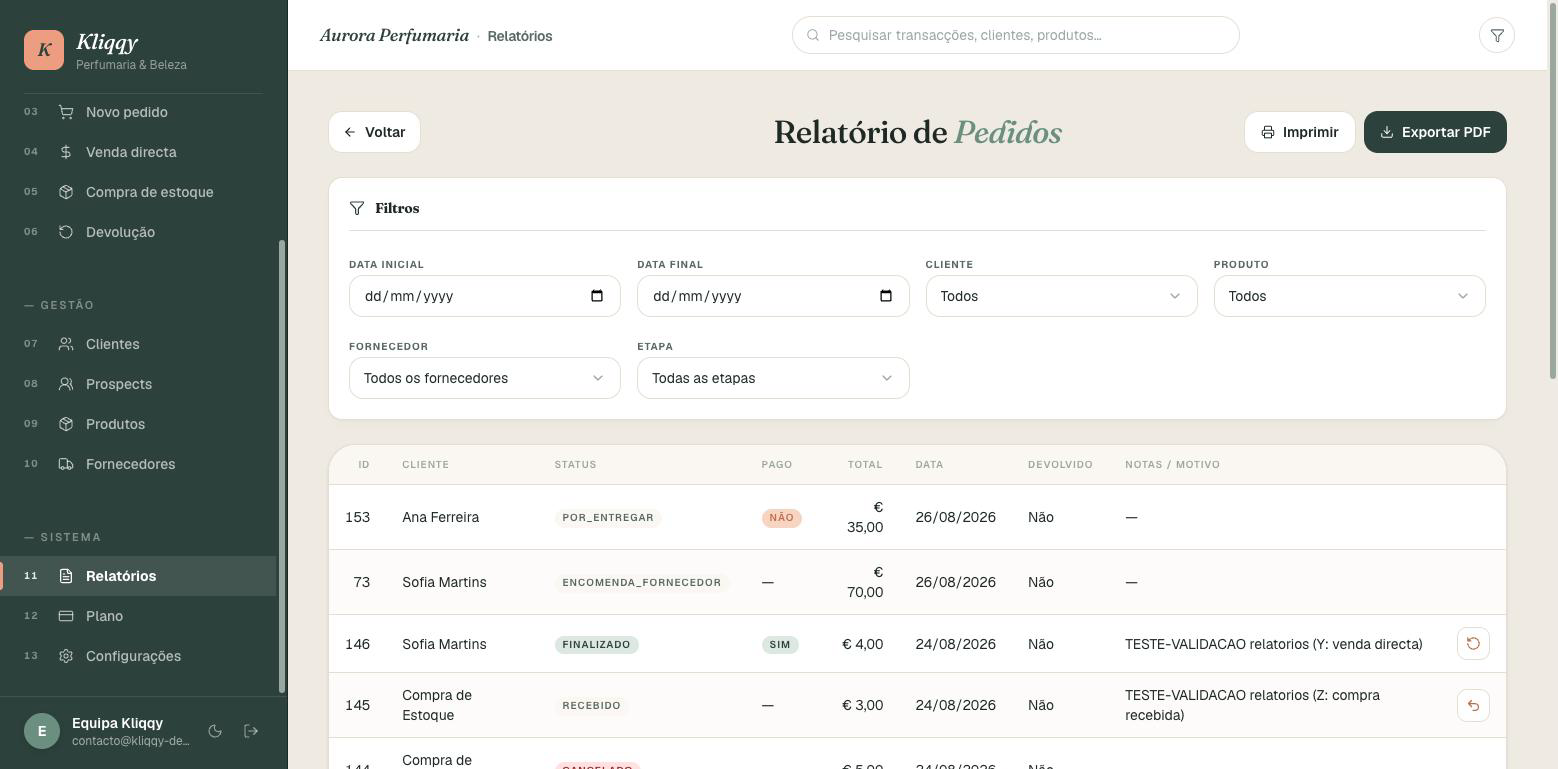Viewport: 1558px width, 769px height.
Task: Click return icon on order 145 row
Action: 1473,705
